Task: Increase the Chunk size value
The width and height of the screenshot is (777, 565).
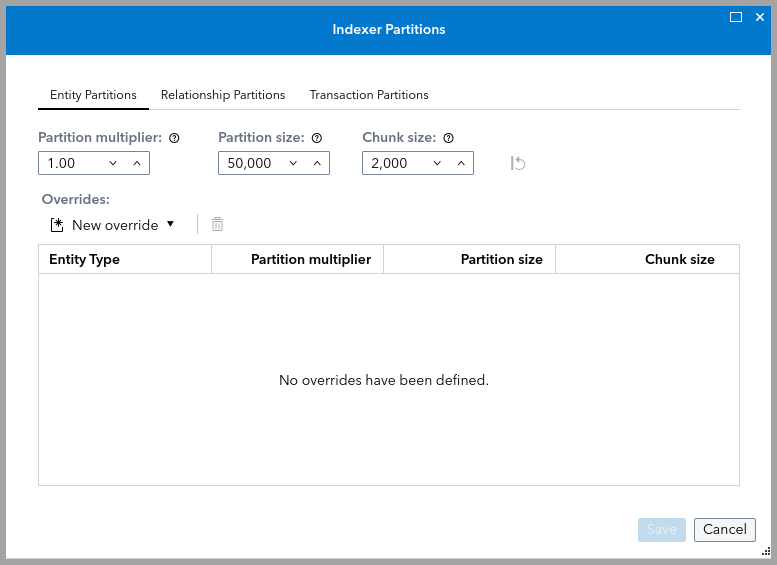Action: pyautogui.click(x=461, y=163)
